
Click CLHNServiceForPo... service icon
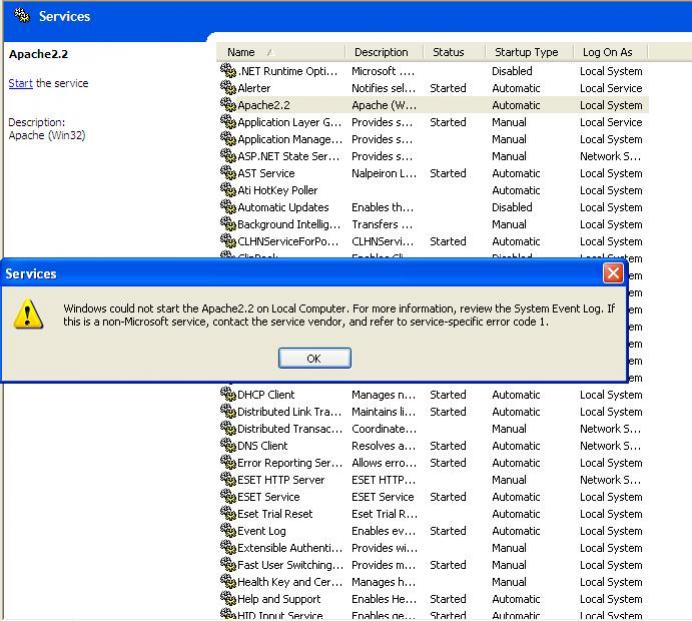click(228, 241)
